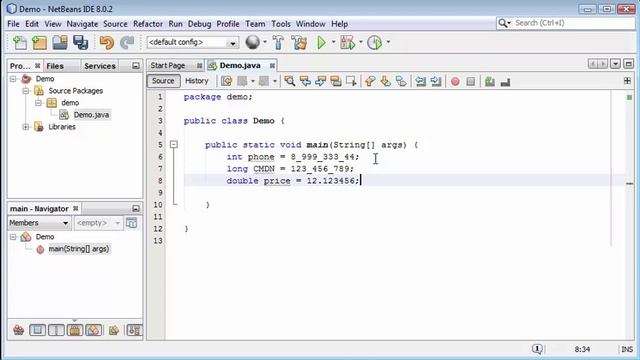
Task: Switch to the Services tab
Action: 100,66
